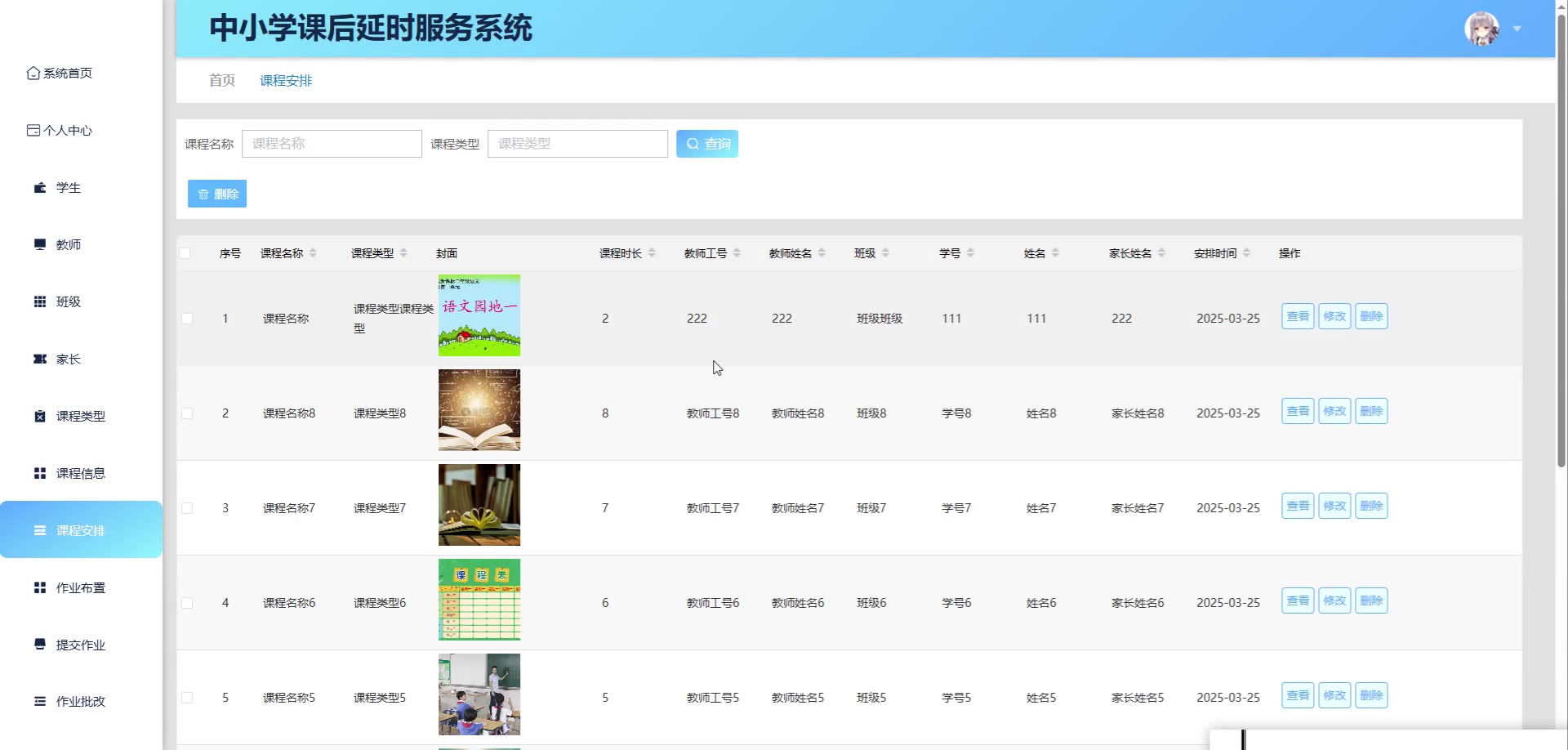This screenshot has height=750, width=1568.
Task: Sort table by 安排时间 column arrows
Action: tap(1246, 253)
